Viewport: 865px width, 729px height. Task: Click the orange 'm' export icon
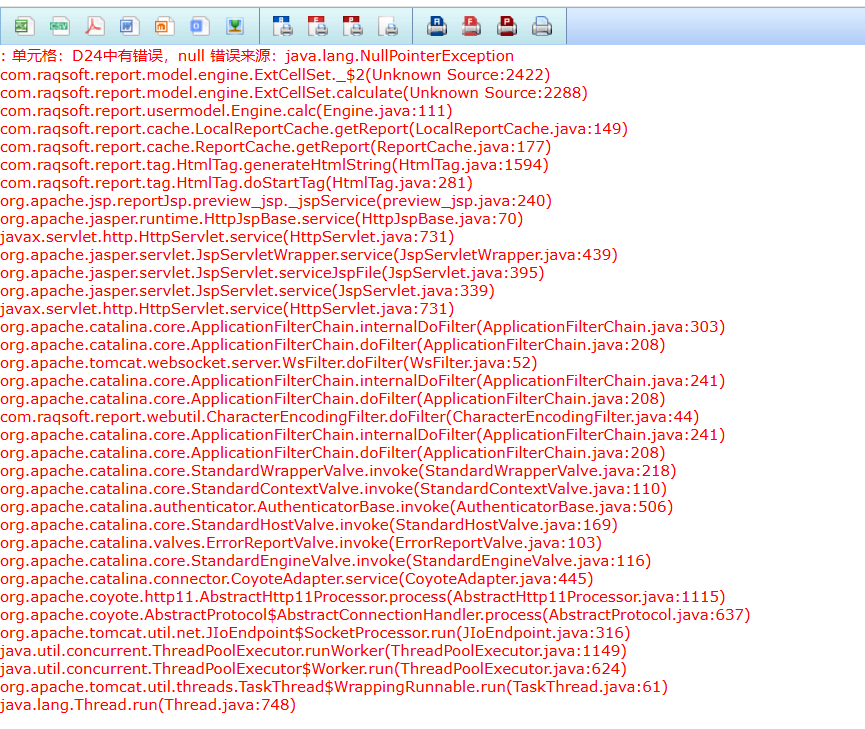point(164,26)
